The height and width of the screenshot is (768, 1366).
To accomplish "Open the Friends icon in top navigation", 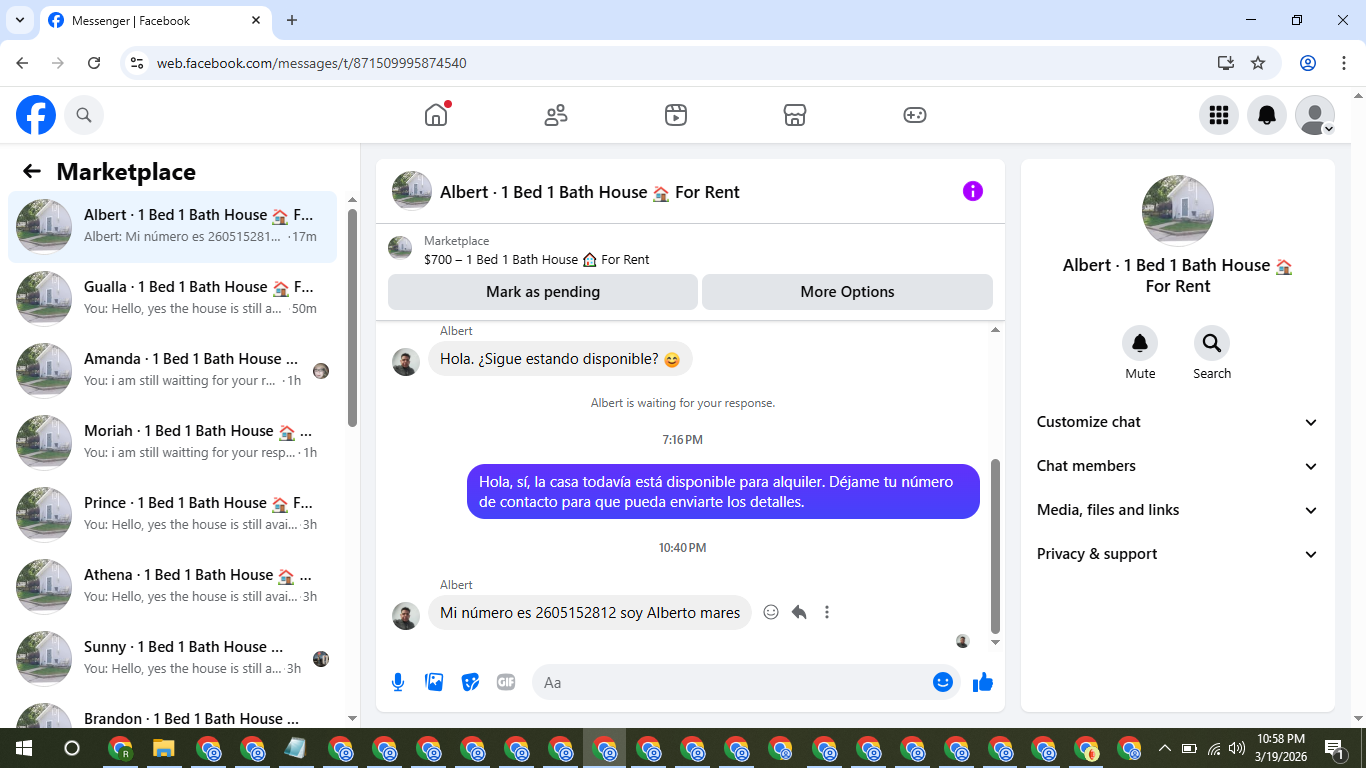I will (556, 115).
